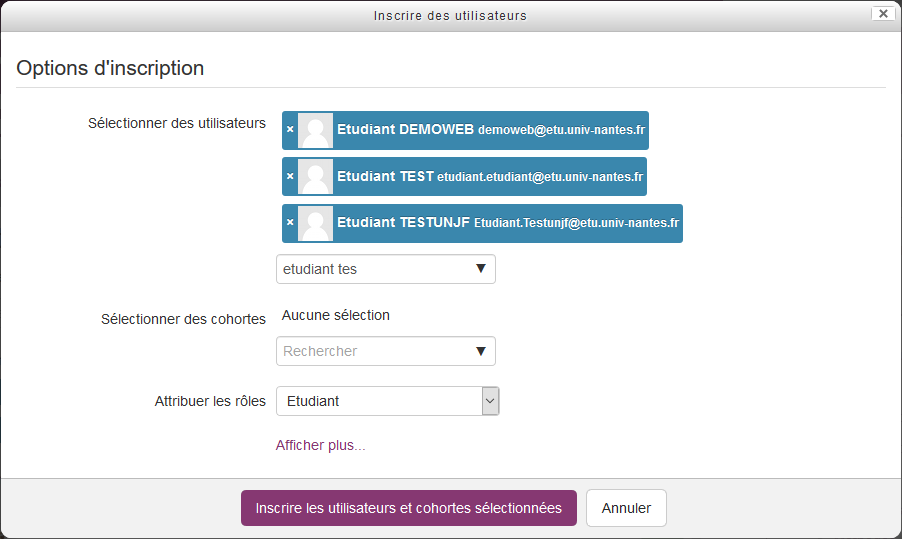The height and width of the screenshot is (539, 902).
Task: Open the user search dropdown arrow
Action: point(480,269)
